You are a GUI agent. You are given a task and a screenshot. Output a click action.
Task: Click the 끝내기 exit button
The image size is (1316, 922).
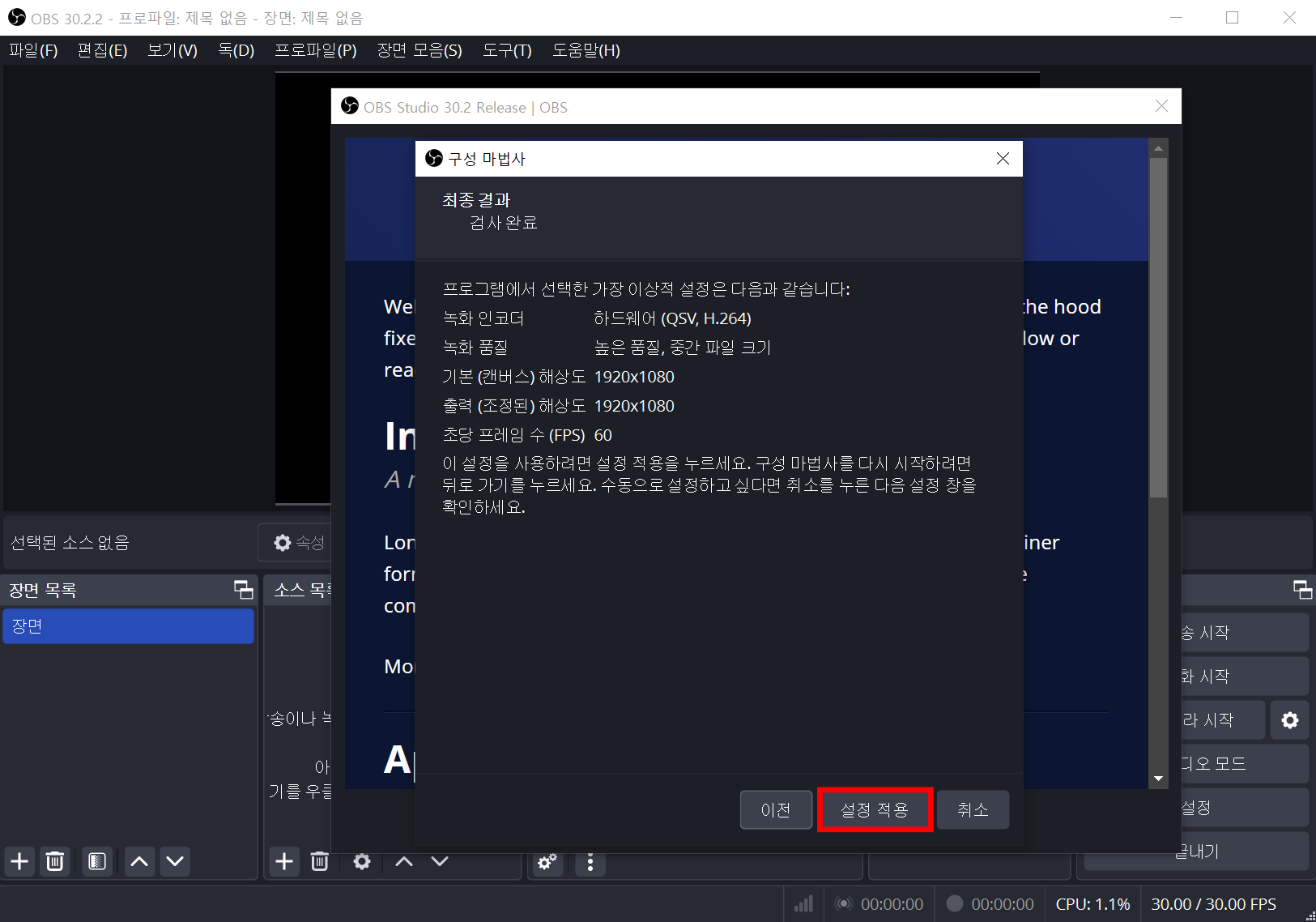coord(1197,852)
